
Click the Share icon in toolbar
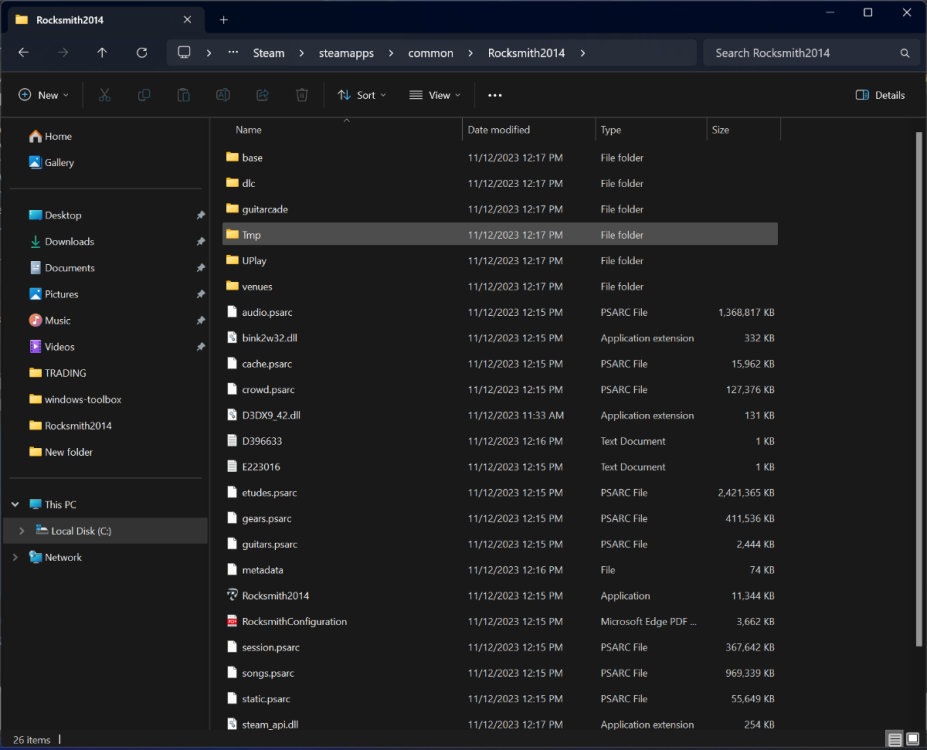(262, 95)
